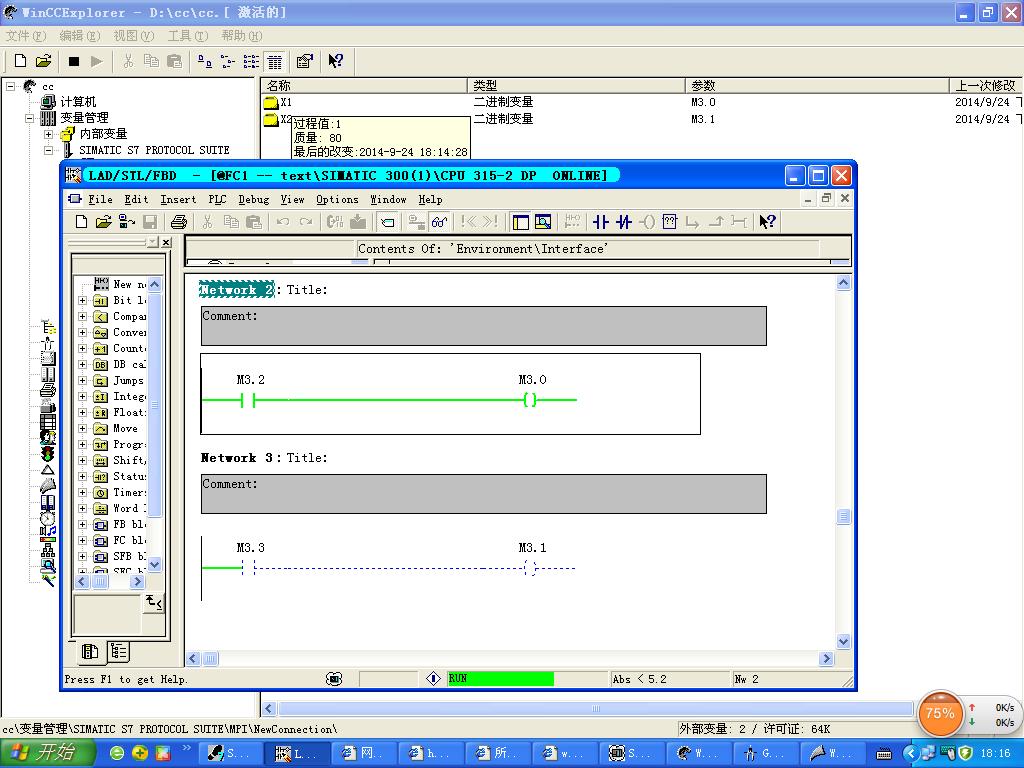Insert a normally open contact
The image size is (1024, 768).
click(x=601, y=222)
